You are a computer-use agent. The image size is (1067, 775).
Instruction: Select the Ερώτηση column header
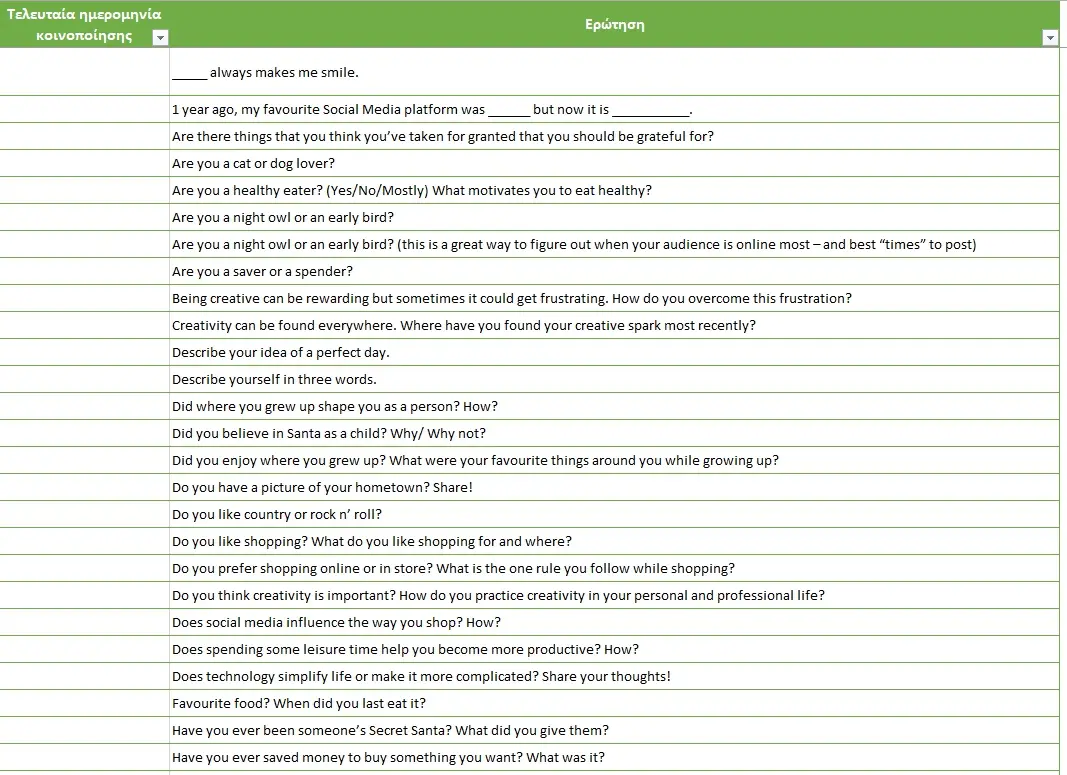tap(614, 24)
